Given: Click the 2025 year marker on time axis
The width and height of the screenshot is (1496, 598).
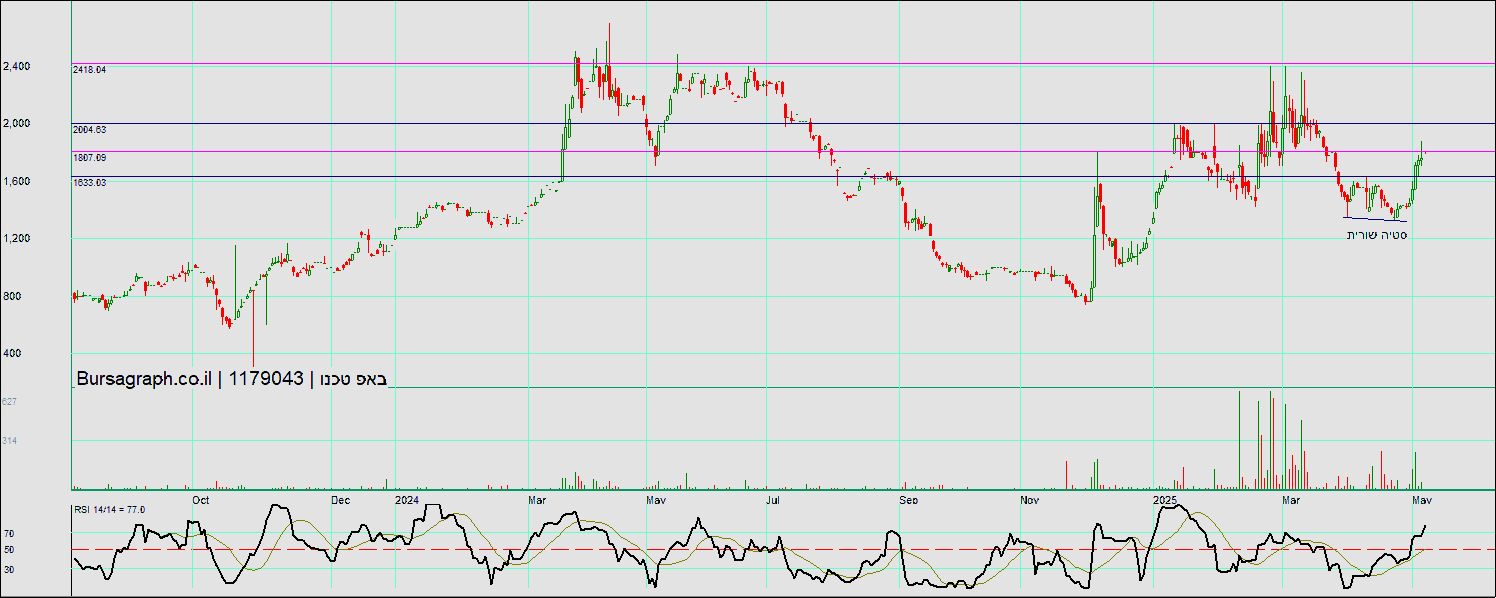Looking at the screenshot, I should [1165, 499].
